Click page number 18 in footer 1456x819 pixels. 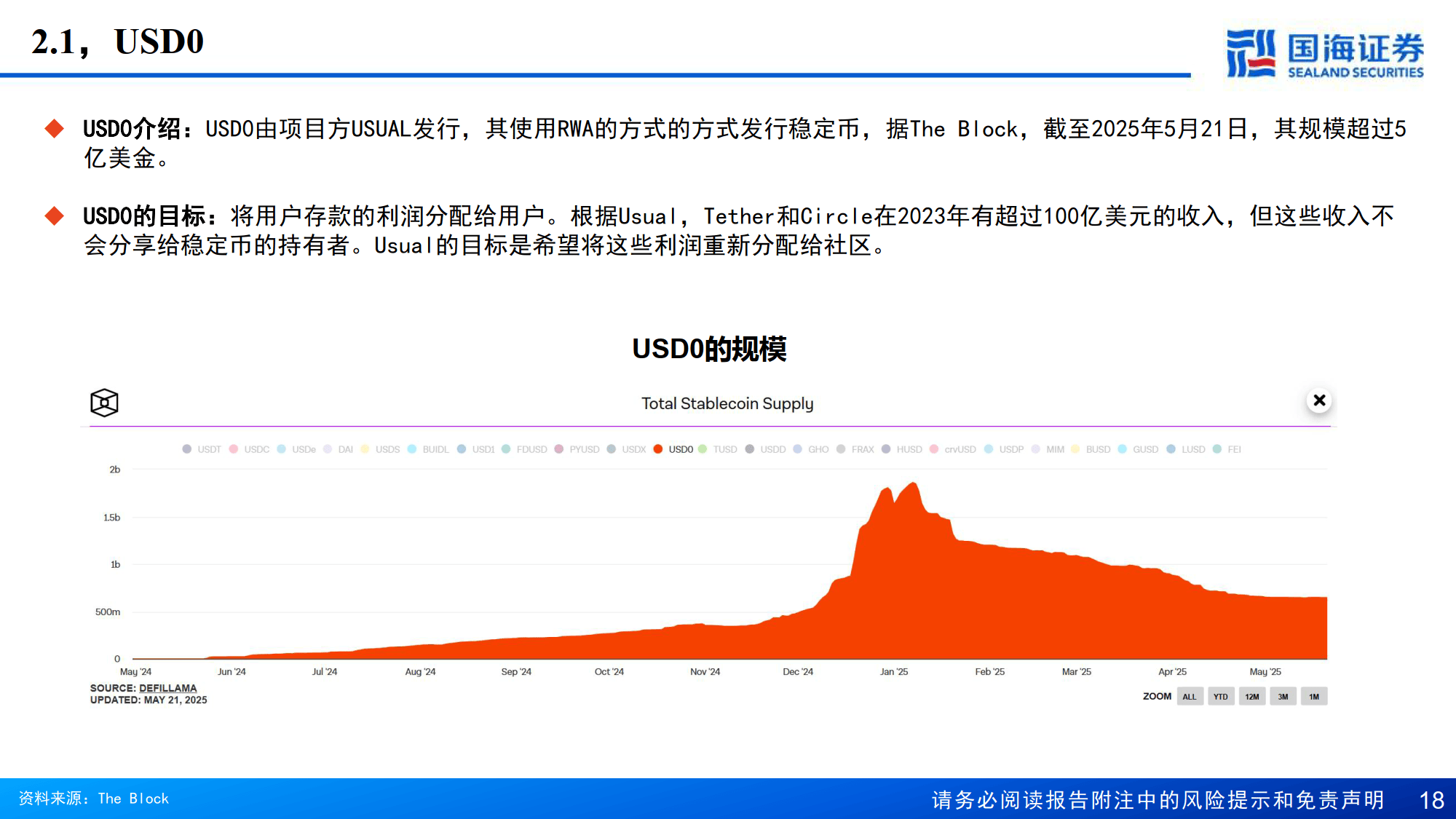point(1431,800)
